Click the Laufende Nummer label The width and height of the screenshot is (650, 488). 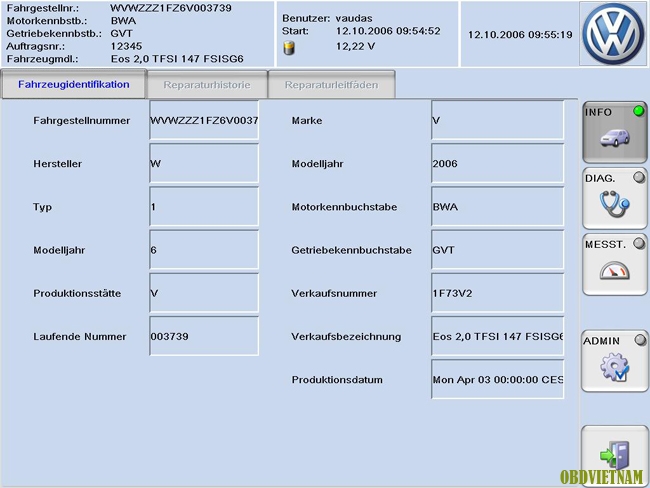point(80,336)
